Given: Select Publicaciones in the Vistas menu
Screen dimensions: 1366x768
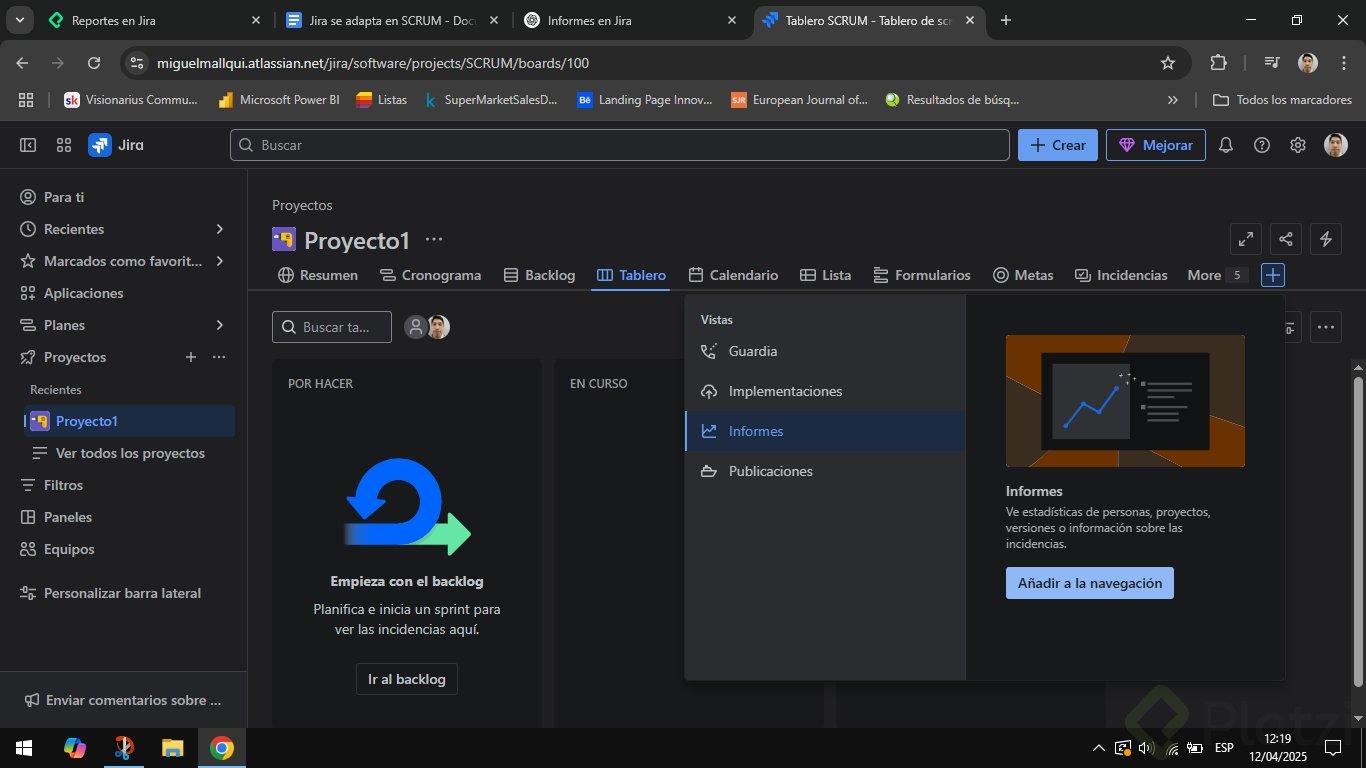Looking at the screenshot, I should pos(770,471).
